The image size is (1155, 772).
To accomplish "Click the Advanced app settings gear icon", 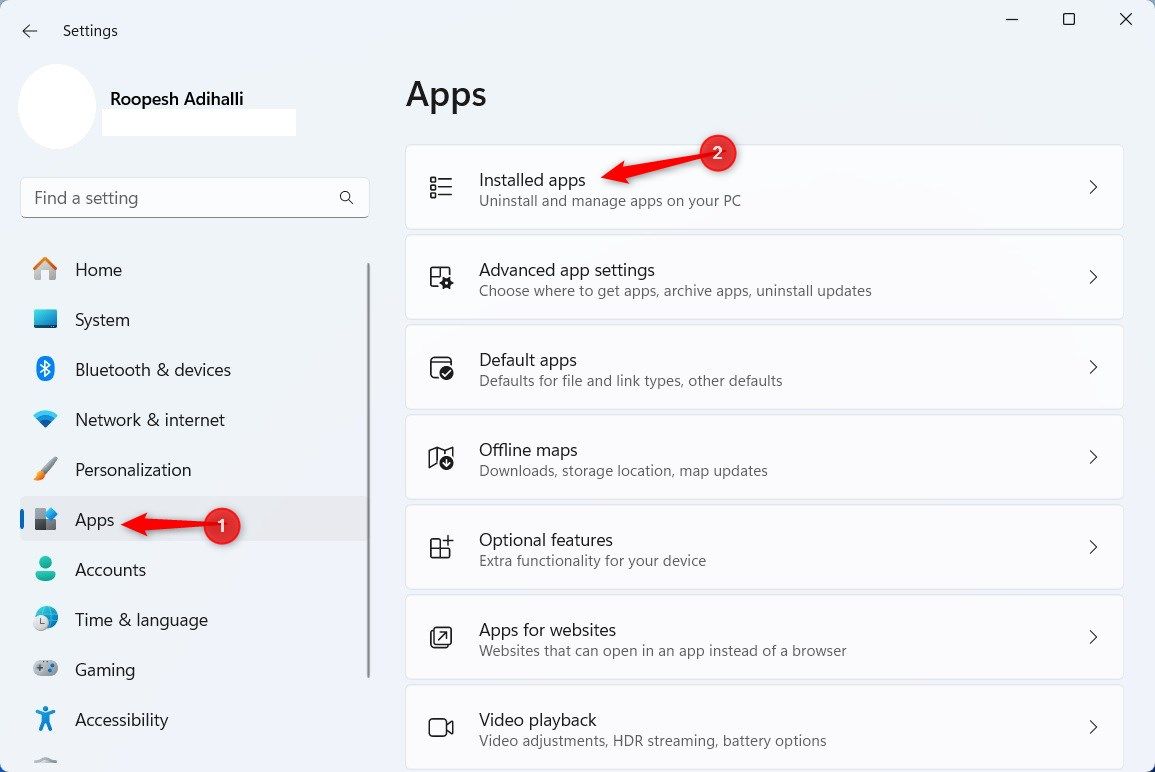I will tap(440, 277).
